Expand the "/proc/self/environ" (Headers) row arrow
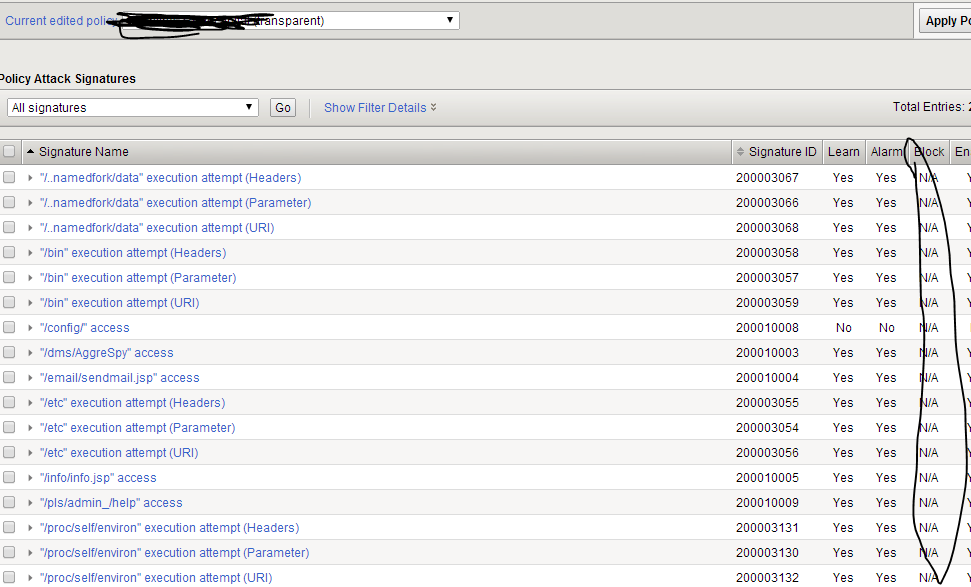 coord(30,528)
